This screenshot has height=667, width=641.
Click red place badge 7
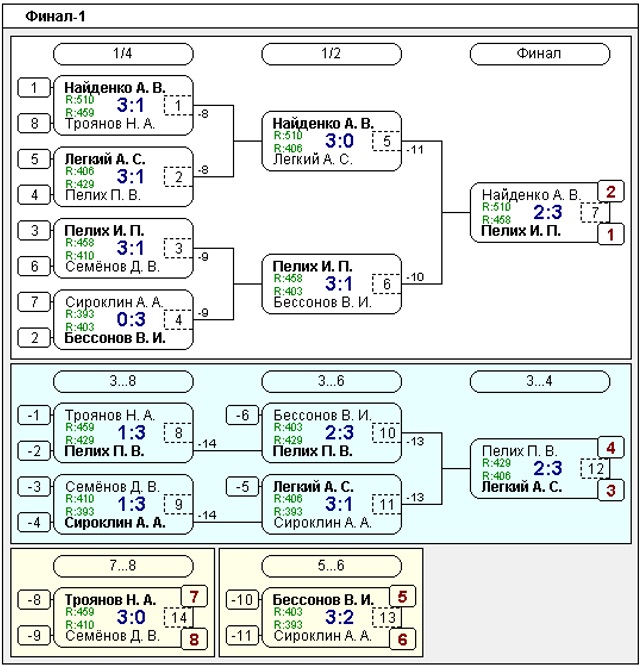(x=194, y=596)
